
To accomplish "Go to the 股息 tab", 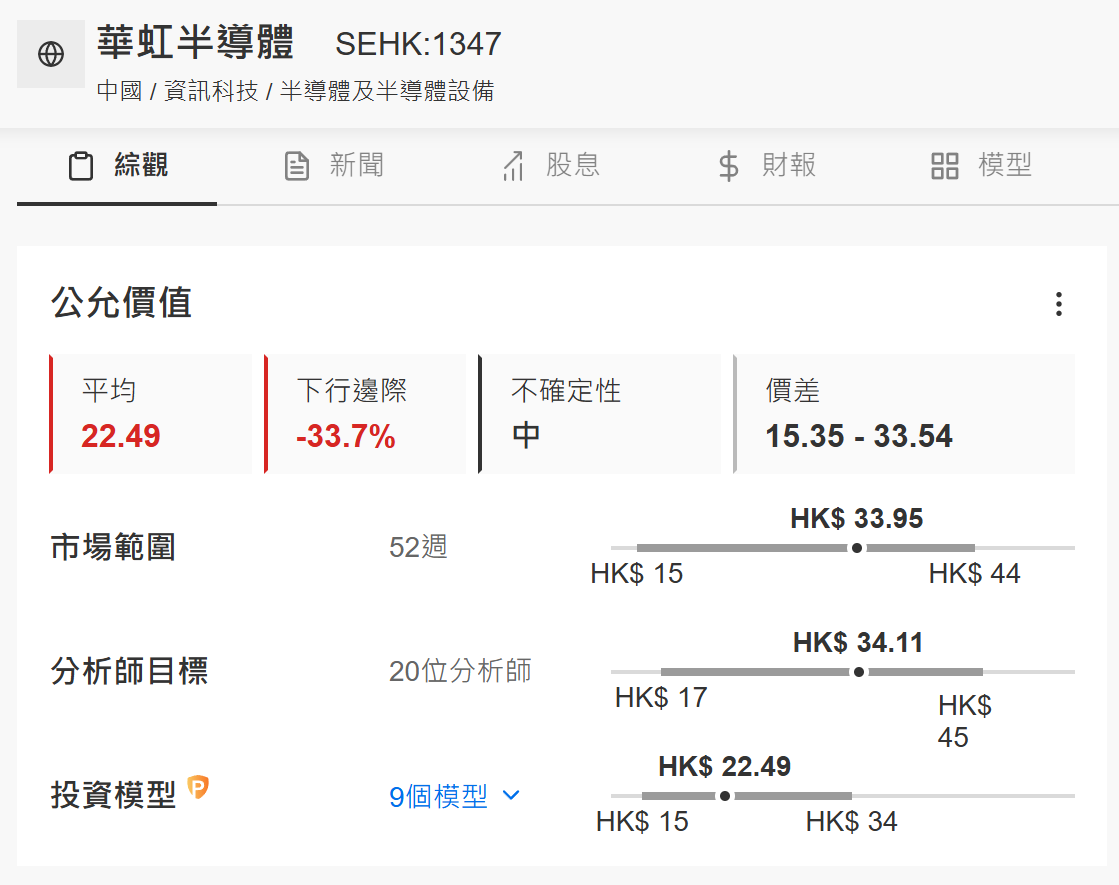I will click(550, 166).
